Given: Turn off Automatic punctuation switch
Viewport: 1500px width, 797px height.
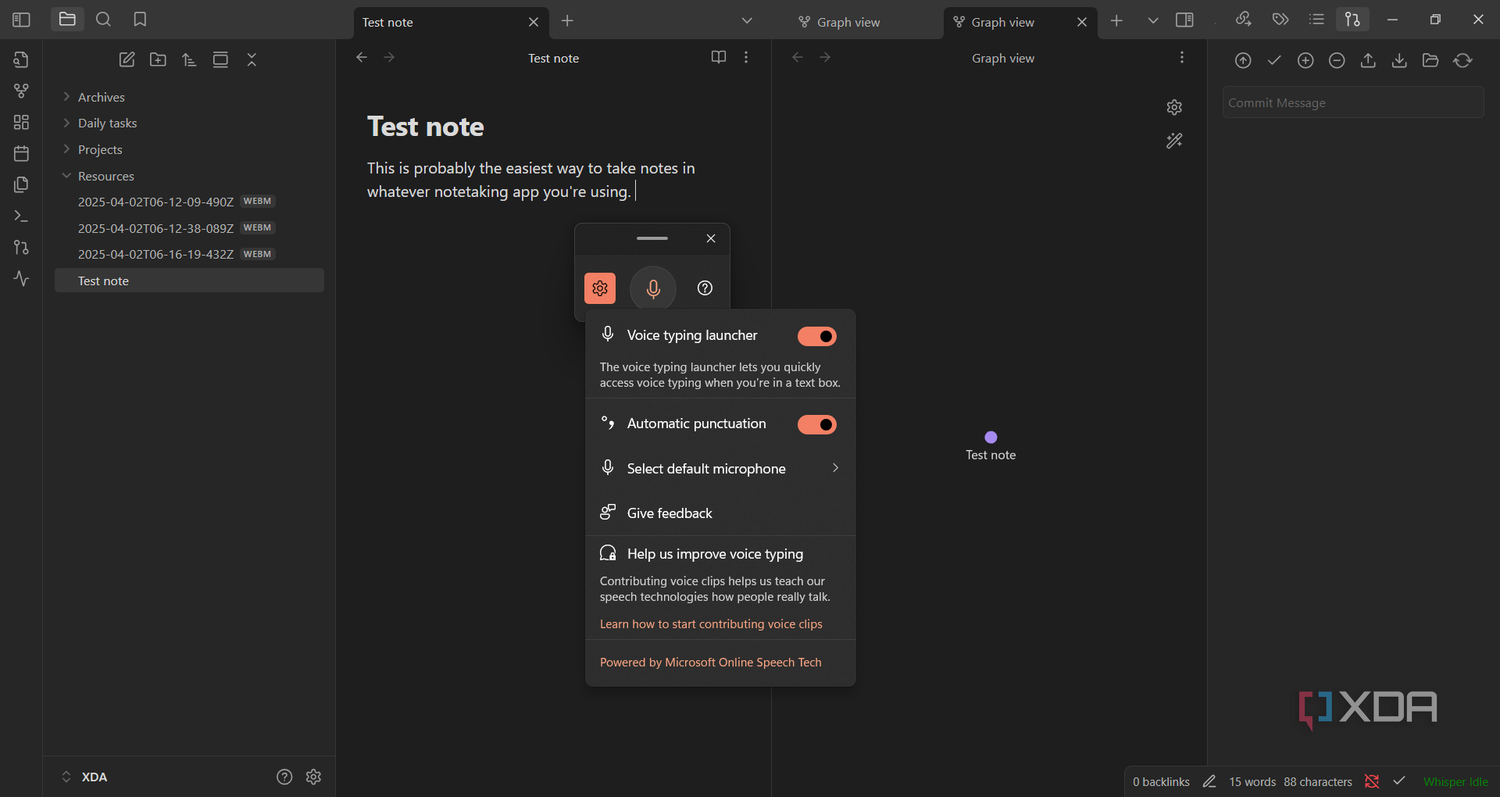Looking at the screenshot, I should click(x=817, y=424).
